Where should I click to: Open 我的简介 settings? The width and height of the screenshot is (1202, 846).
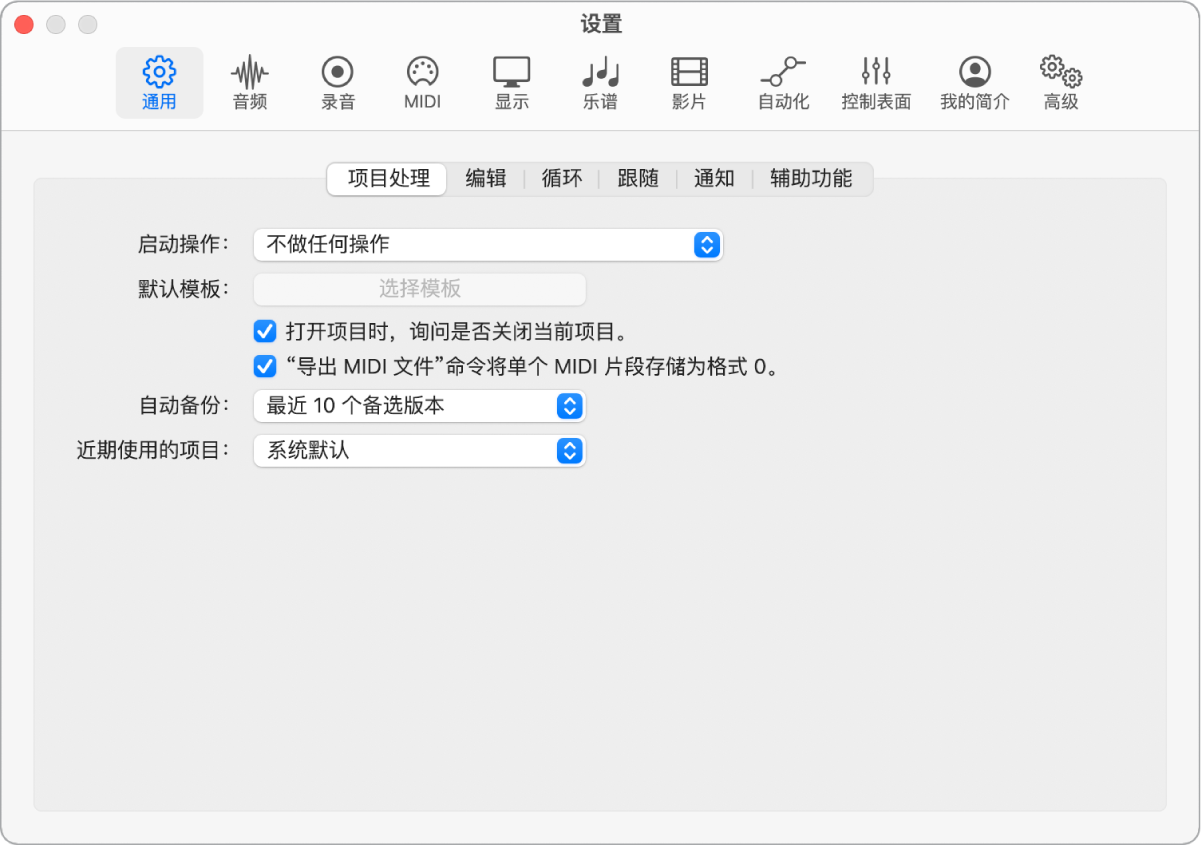(975, 82)
